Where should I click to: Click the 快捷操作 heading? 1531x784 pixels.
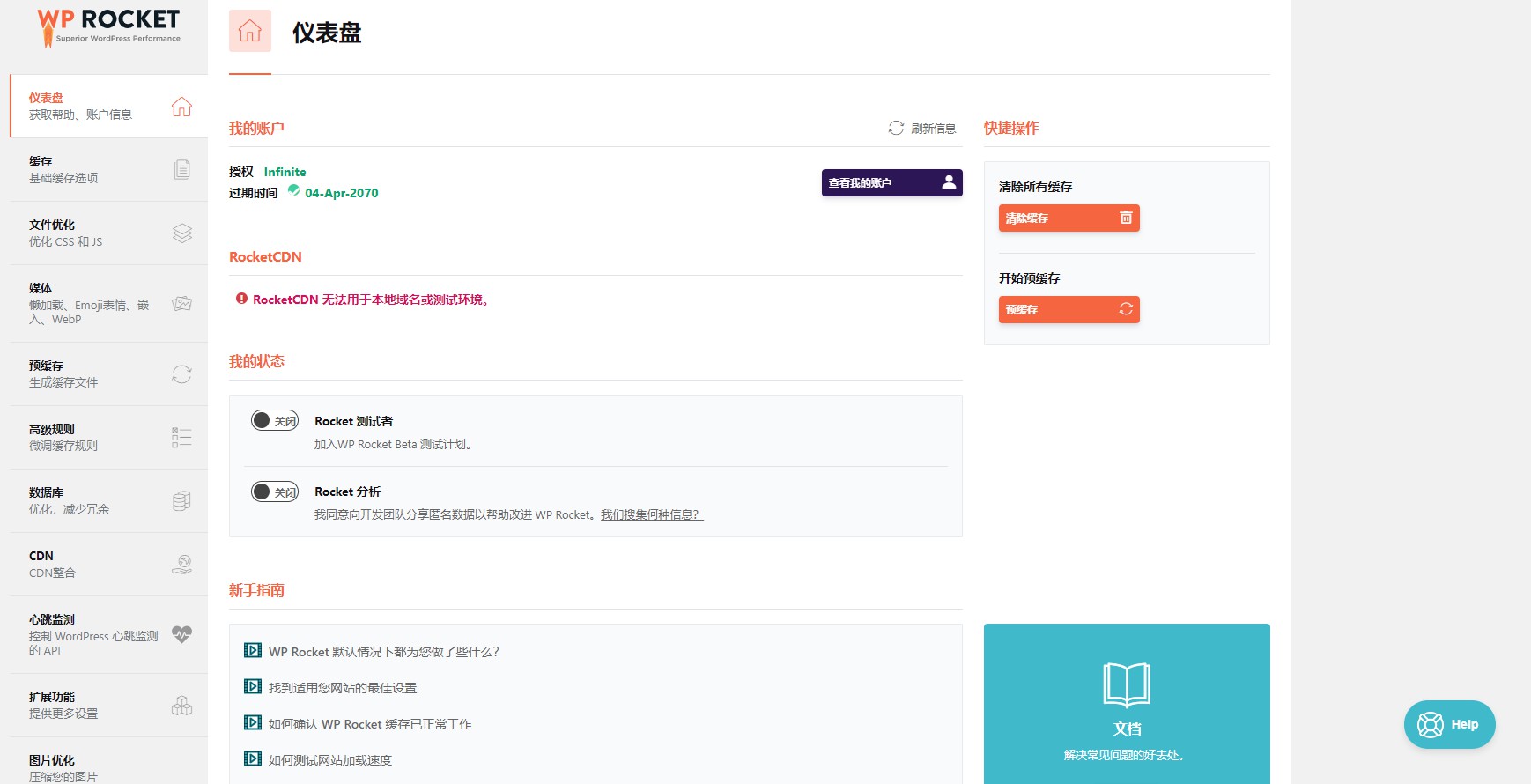click(x=1011, y=128)
